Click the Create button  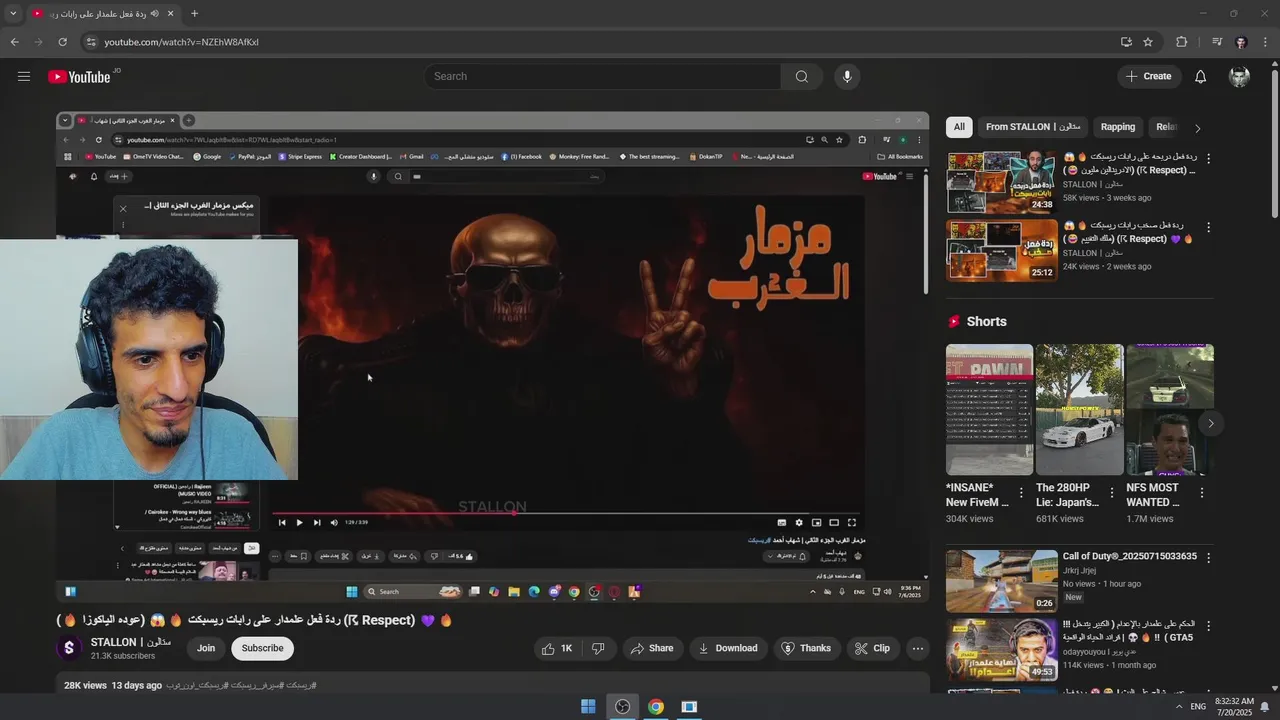coord(1148,76)
